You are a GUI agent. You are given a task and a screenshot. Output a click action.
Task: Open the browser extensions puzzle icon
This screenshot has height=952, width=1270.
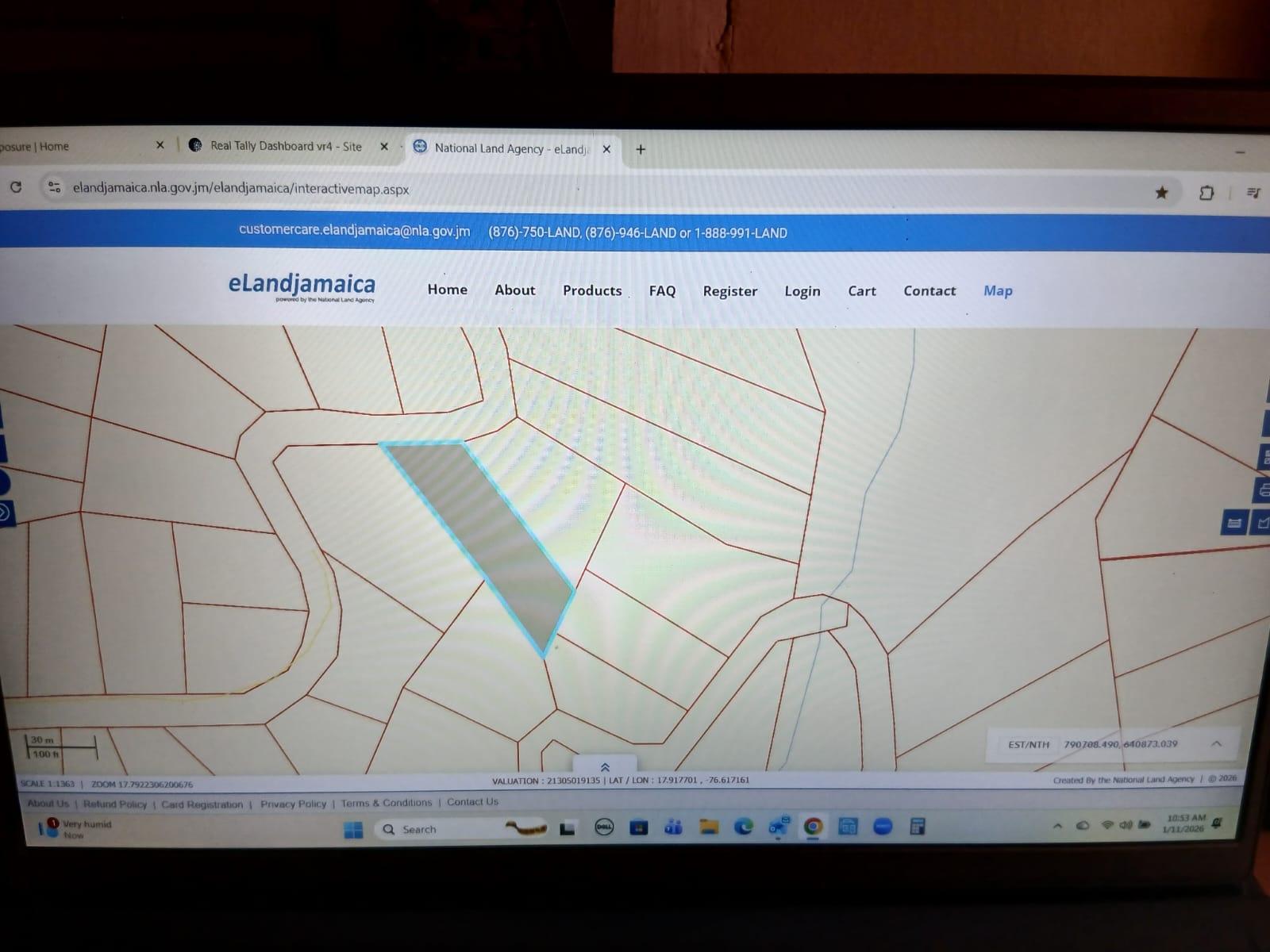tap(1206, 192)
